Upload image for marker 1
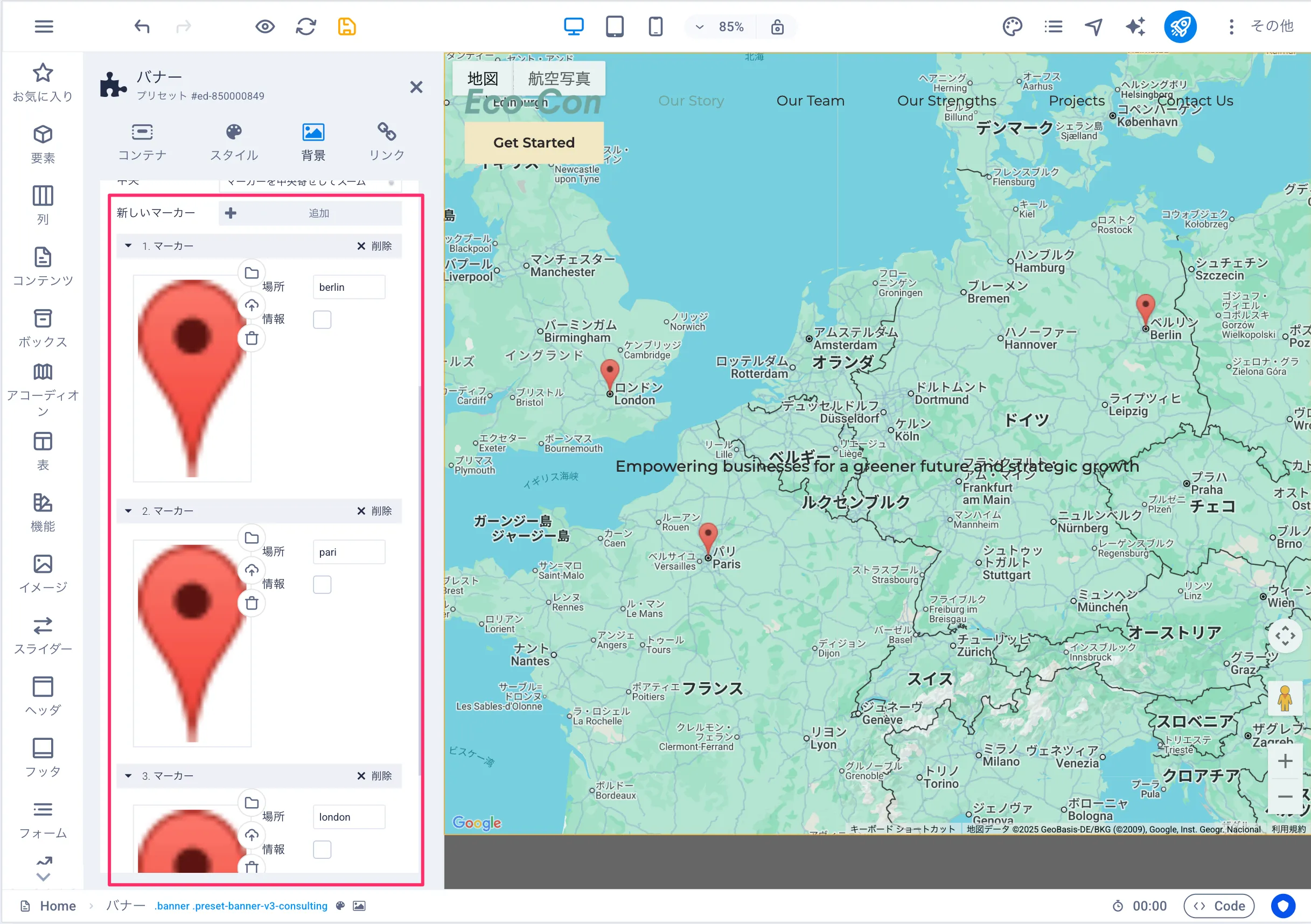Viewport: 1311px width, 924px height. coord(251,305)
